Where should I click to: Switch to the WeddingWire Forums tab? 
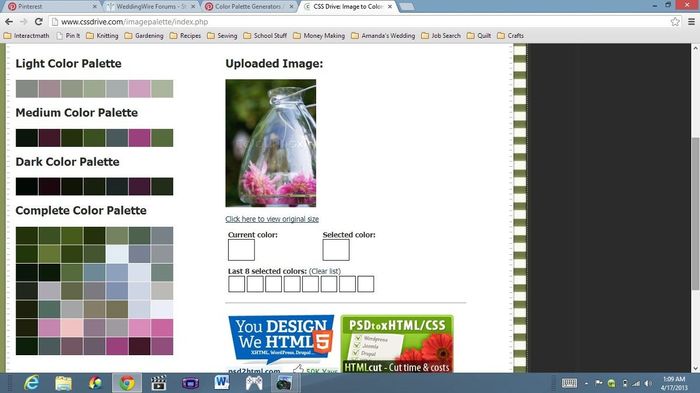(151, 7)
